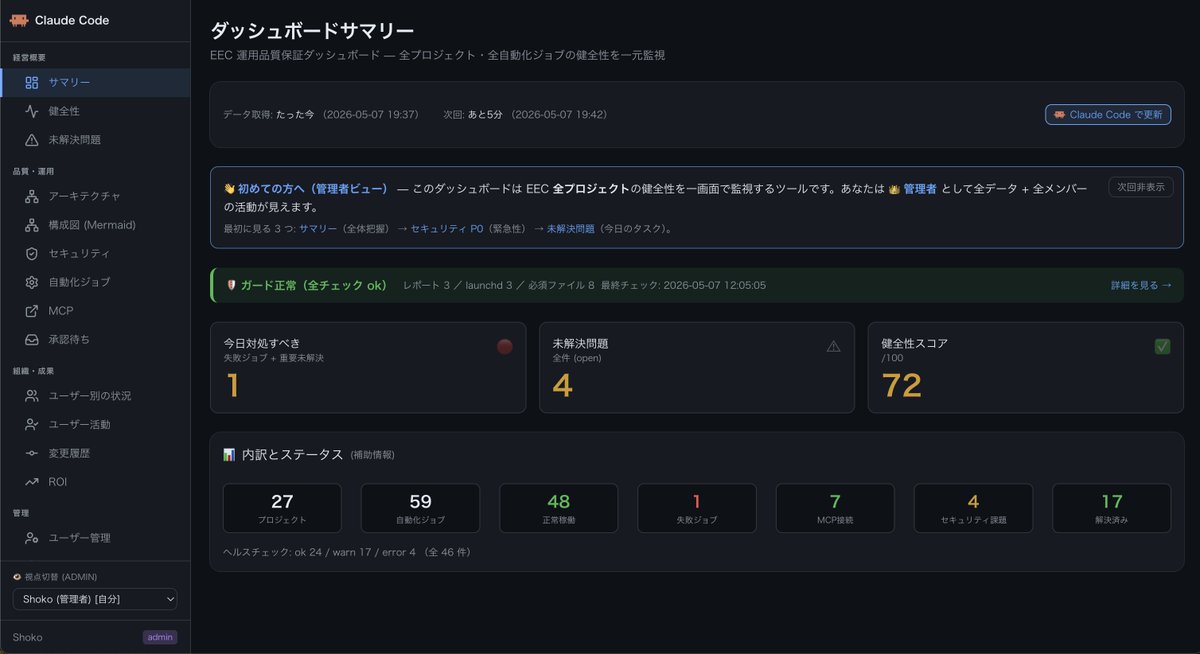Open ユーザー別の状況 in the sidebar
Image resolution: width=1200 pixels, height=654 pixels.
[x=95, y=396]
